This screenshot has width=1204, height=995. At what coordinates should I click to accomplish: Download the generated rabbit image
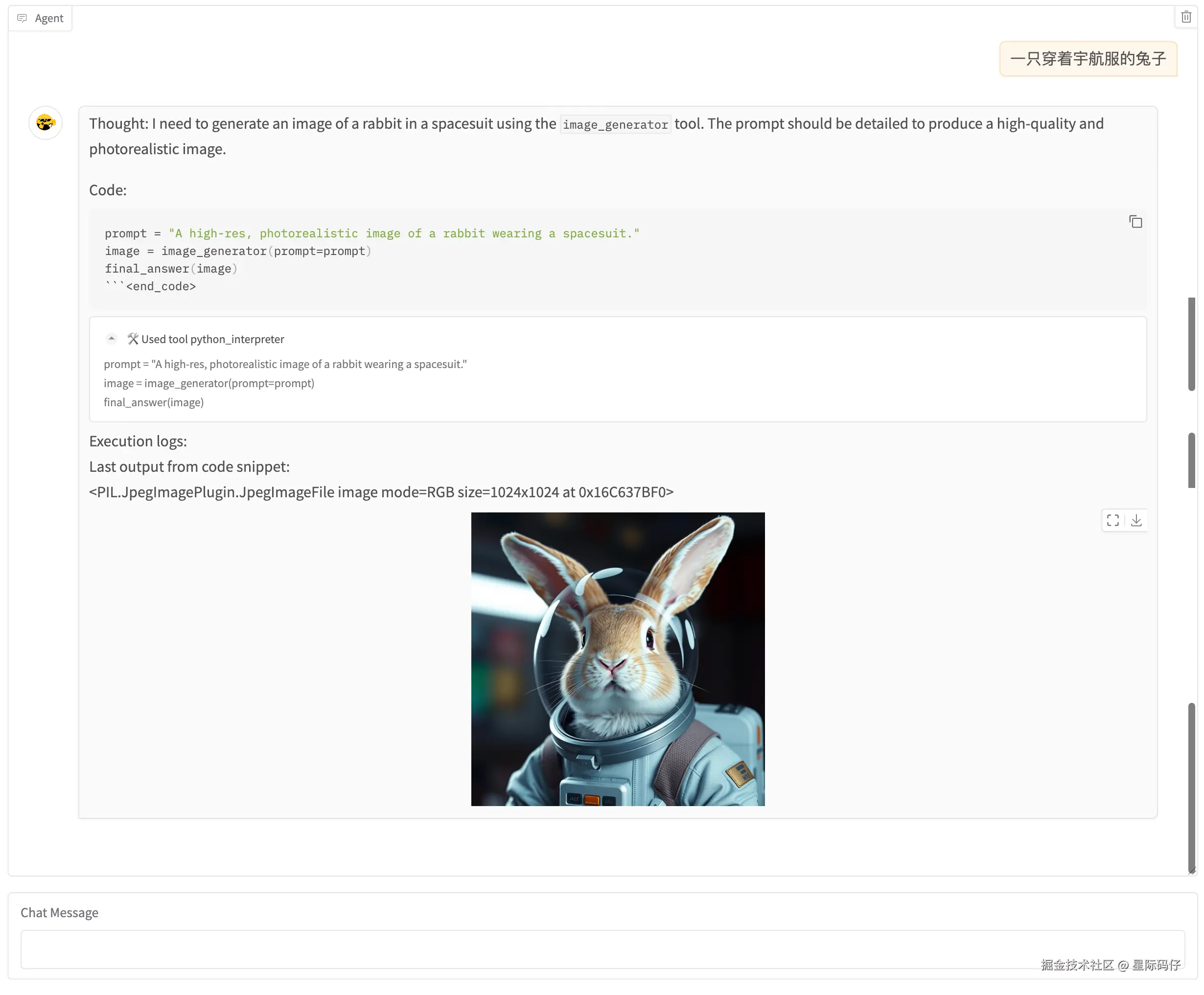pyautogui.click(x=1136, y=520)
